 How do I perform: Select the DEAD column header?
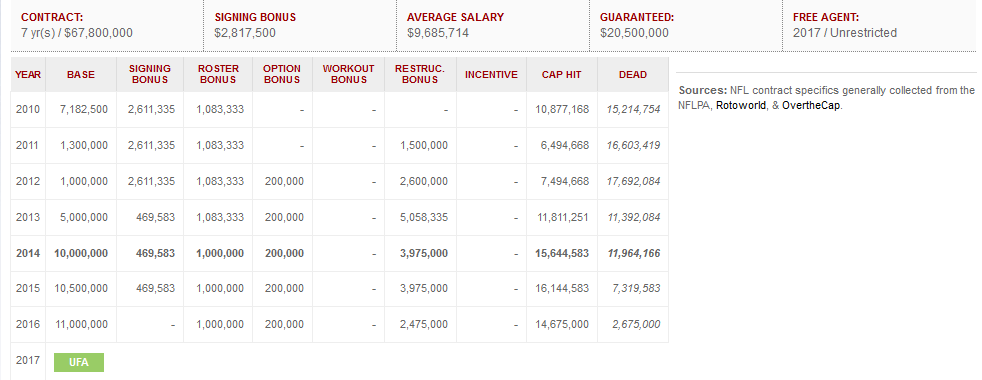click(x=633, y=74)
